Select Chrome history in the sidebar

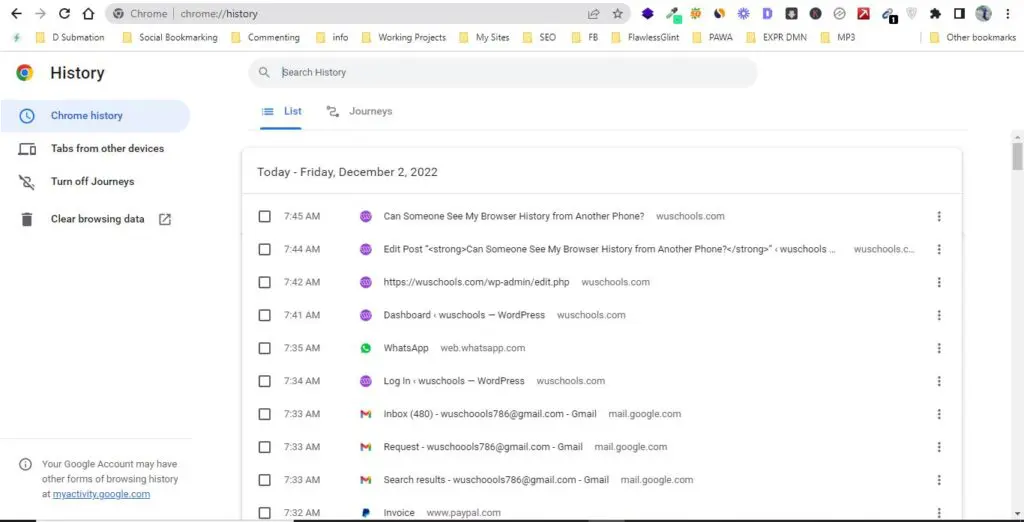click(95, 116)
